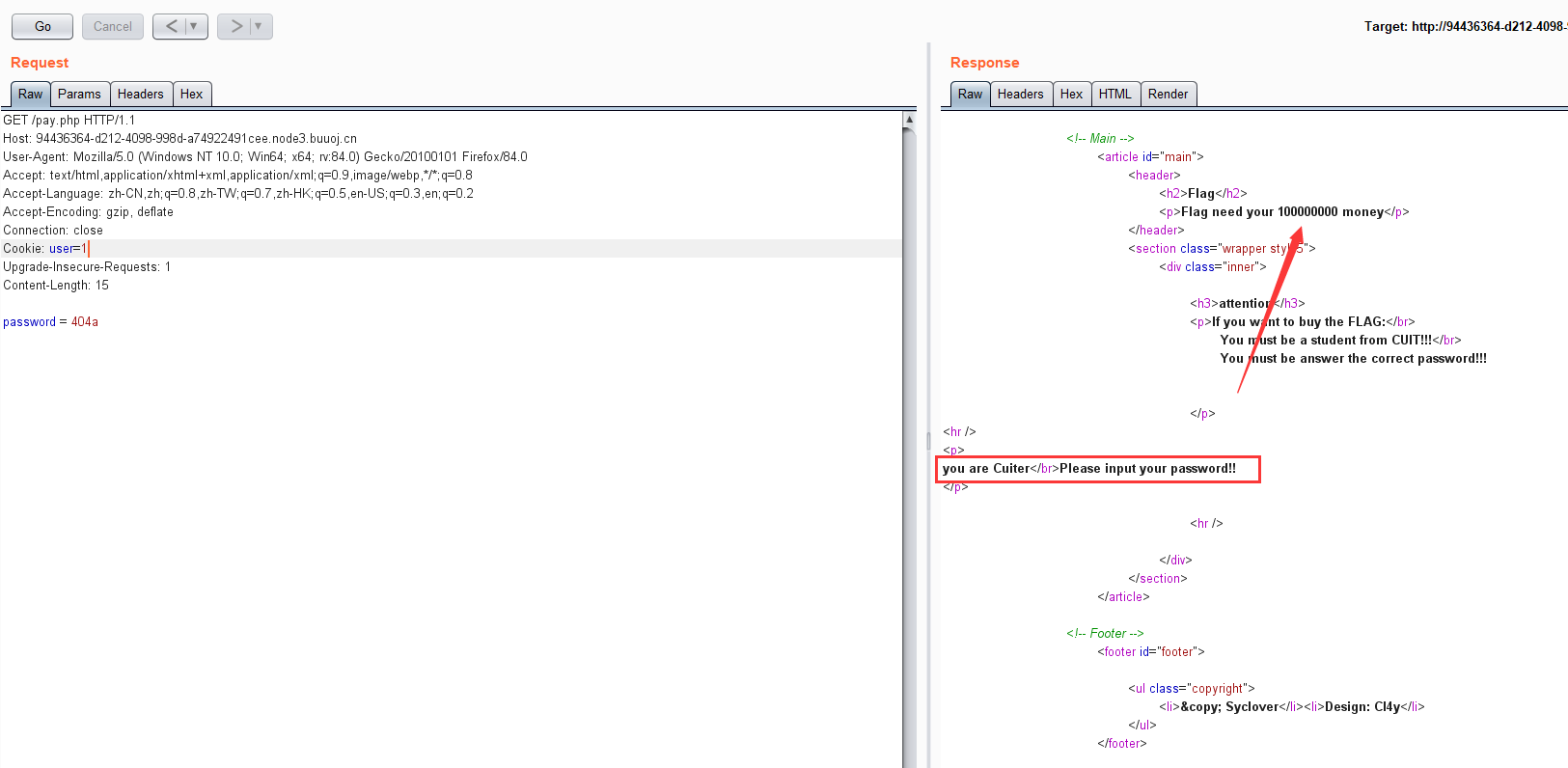Open the Response HTML tab

[1115, 94]
